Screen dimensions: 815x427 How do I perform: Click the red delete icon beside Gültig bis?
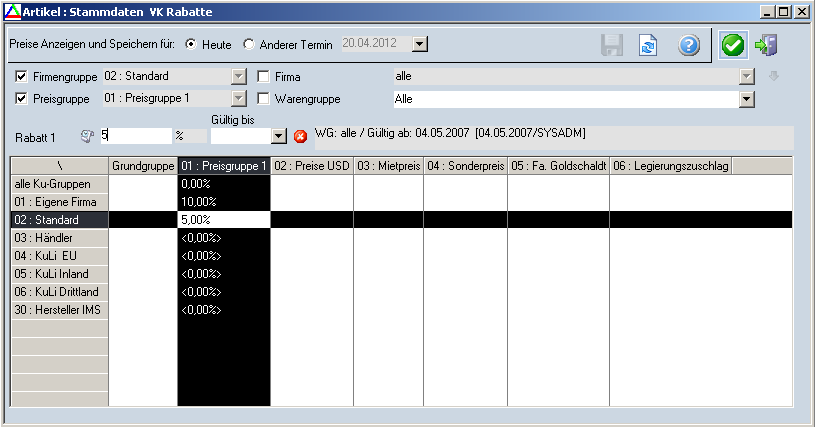pyautogui.click(x=300, y=136)
